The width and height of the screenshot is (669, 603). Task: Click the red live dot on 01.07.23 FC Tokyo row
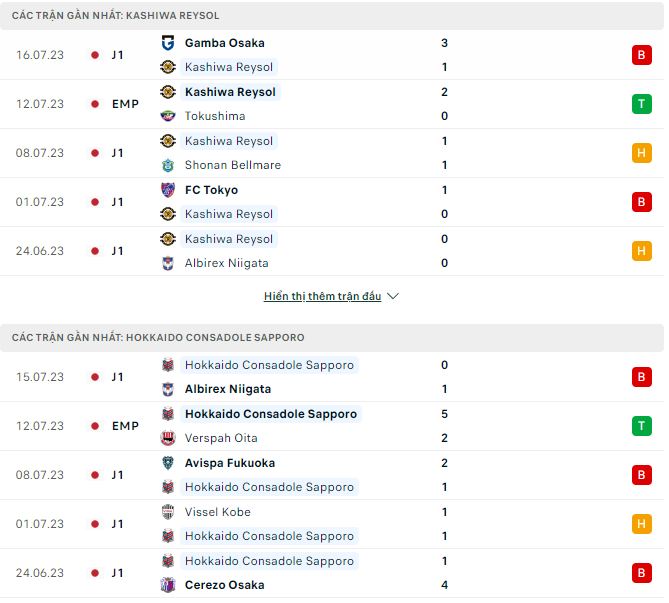tap(94, 202)
